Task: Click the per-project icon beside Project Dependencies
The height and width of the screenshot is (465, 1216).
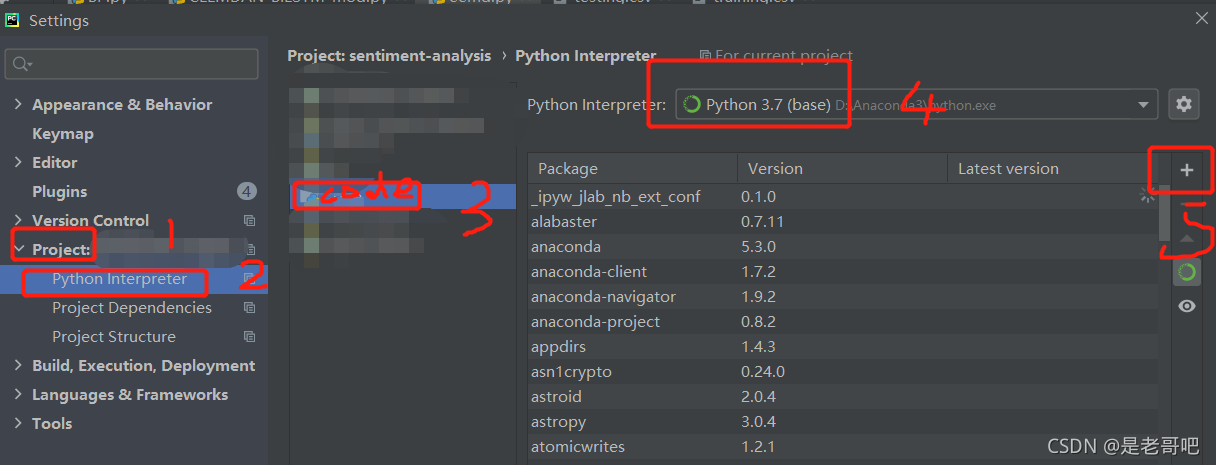Action: point(250,308)
